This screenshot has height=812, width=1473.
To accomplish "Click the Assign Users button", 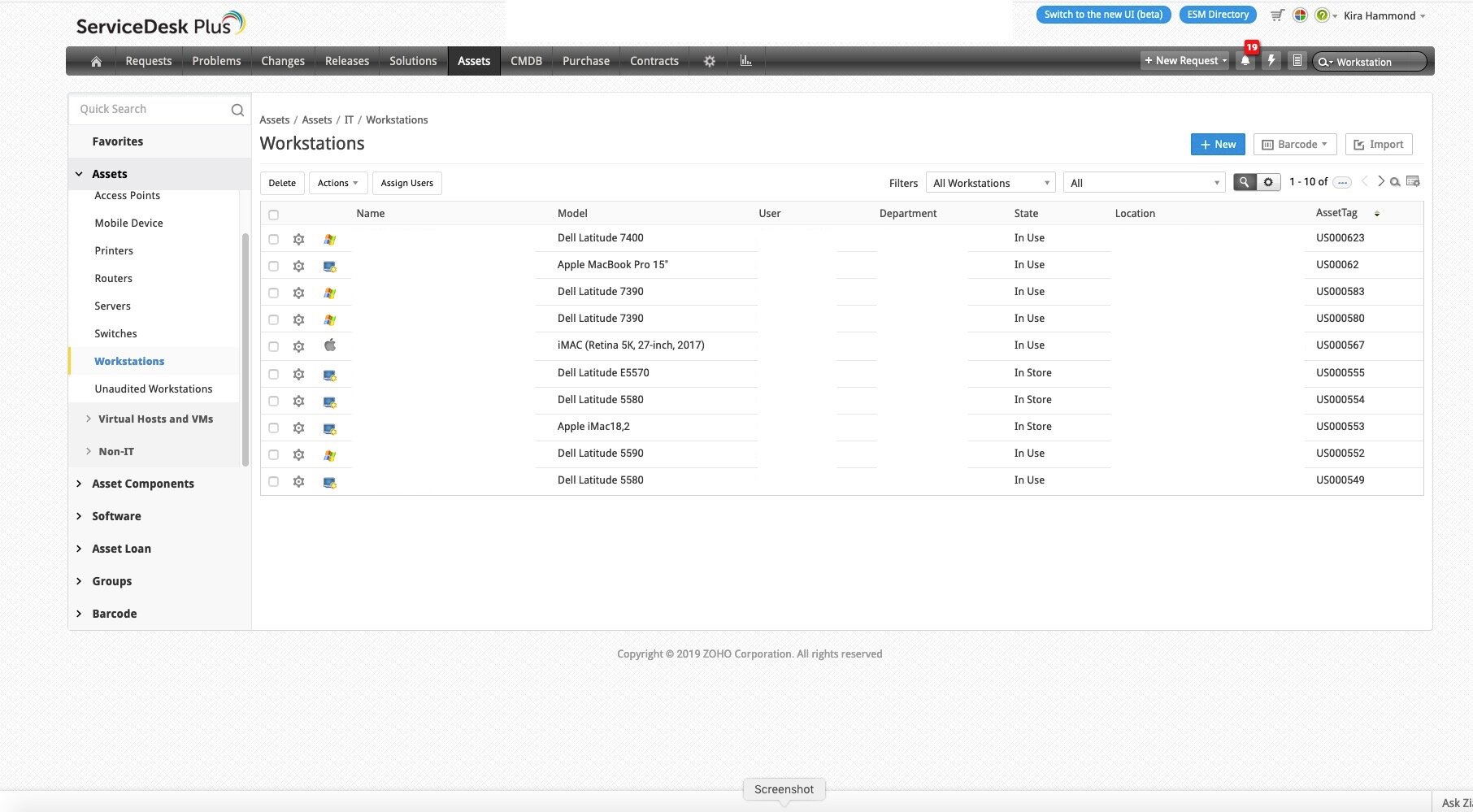I will pos(406,183).
